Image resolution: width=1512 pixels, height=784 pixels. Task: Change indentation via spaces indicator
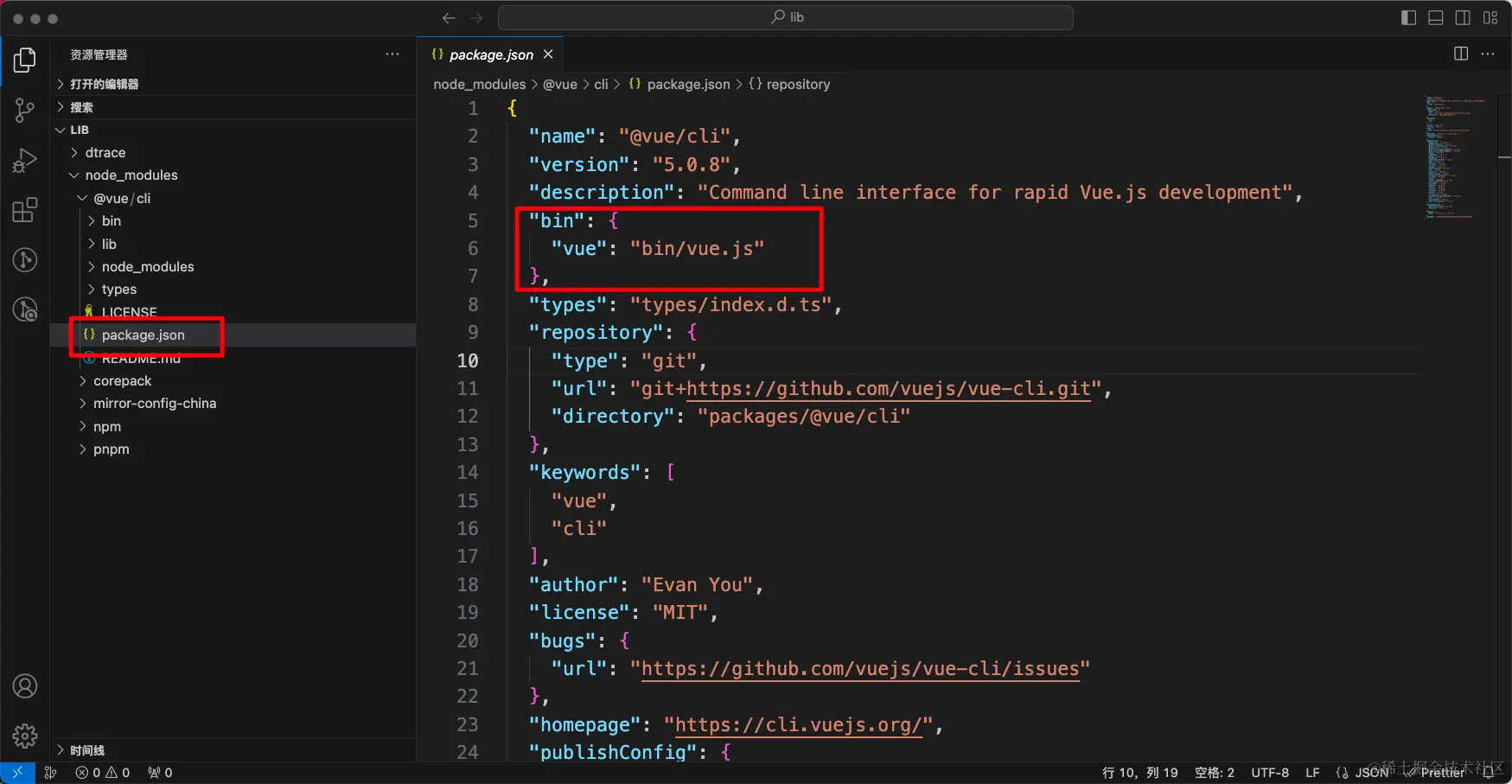[1214, 773]
